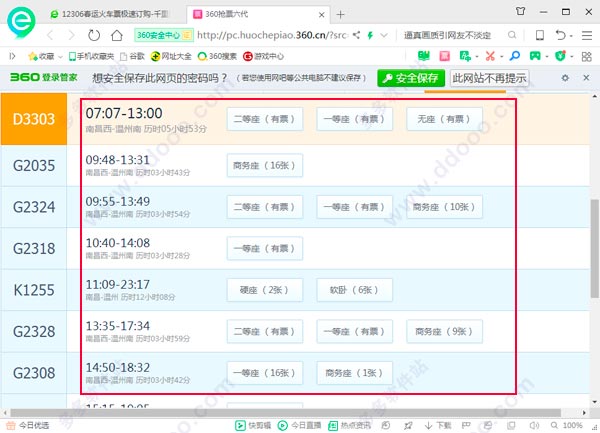Open the 360搜索 bookmark
Screen dimensions: 600x433
point(217,56)
